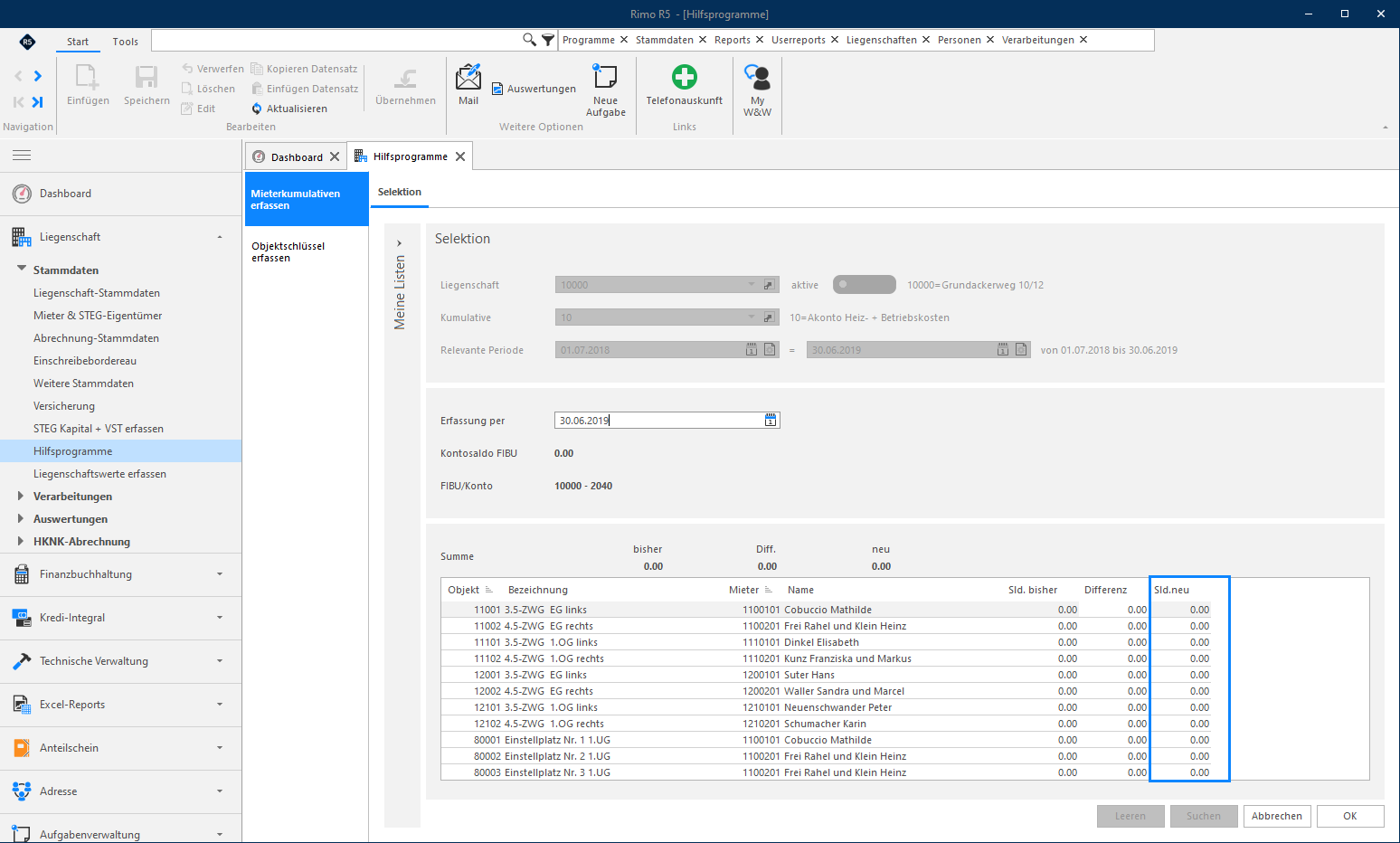Open Mieter & STEG-Eigentümer tree item
1400x843 pixels.
(98, 316)
